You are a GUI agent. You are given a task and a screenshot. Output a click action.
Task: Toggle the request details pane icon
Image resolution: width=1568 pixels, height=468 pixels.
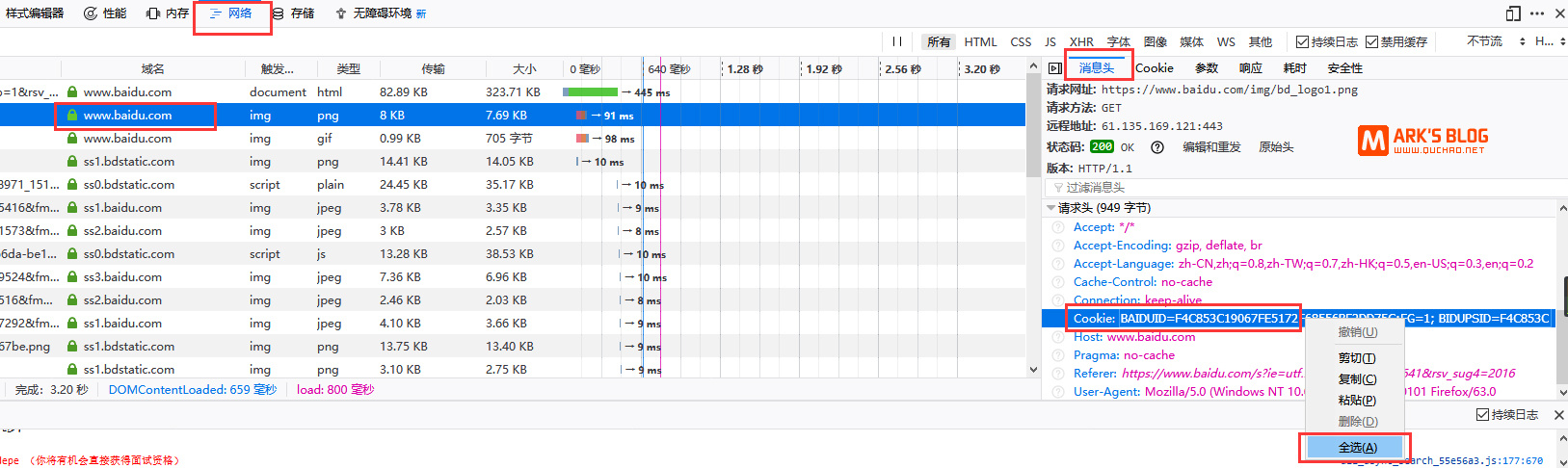[1055, 68]
